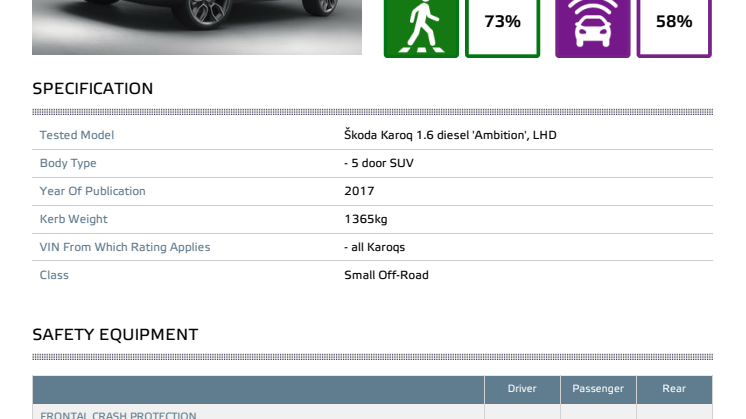Click the purple safety assist car icon
Viewport: 746px width, 419px height.
592,28
